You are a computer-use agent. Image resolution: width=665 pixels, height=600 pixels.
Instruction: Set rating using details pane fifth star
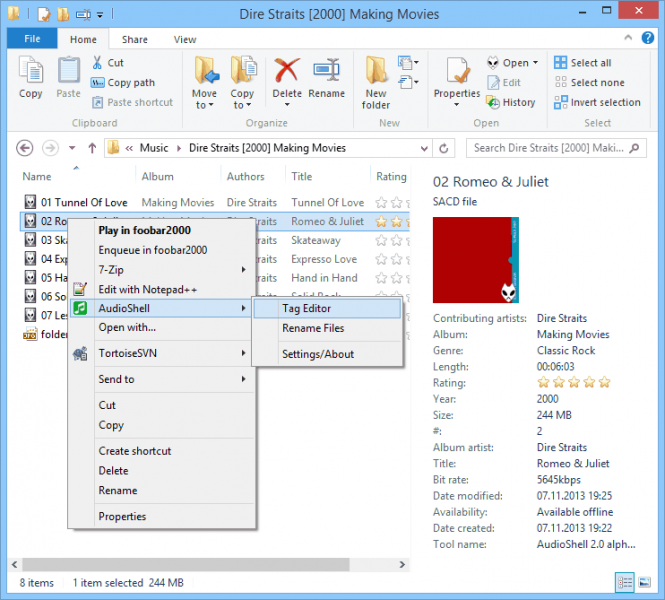click(604, 382)
